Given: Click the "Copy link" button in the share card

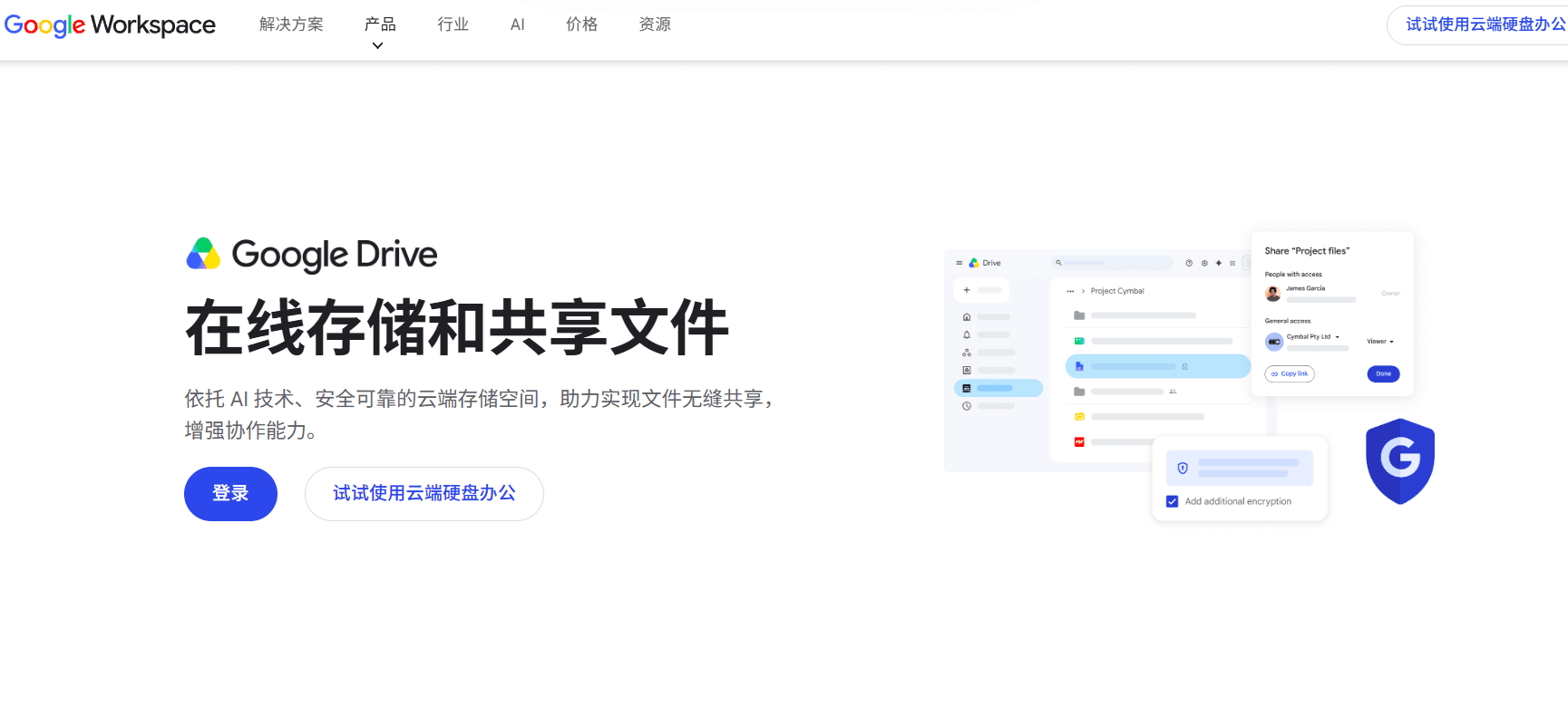Looking at the screenshot, I should click(x=1290, y=373).
